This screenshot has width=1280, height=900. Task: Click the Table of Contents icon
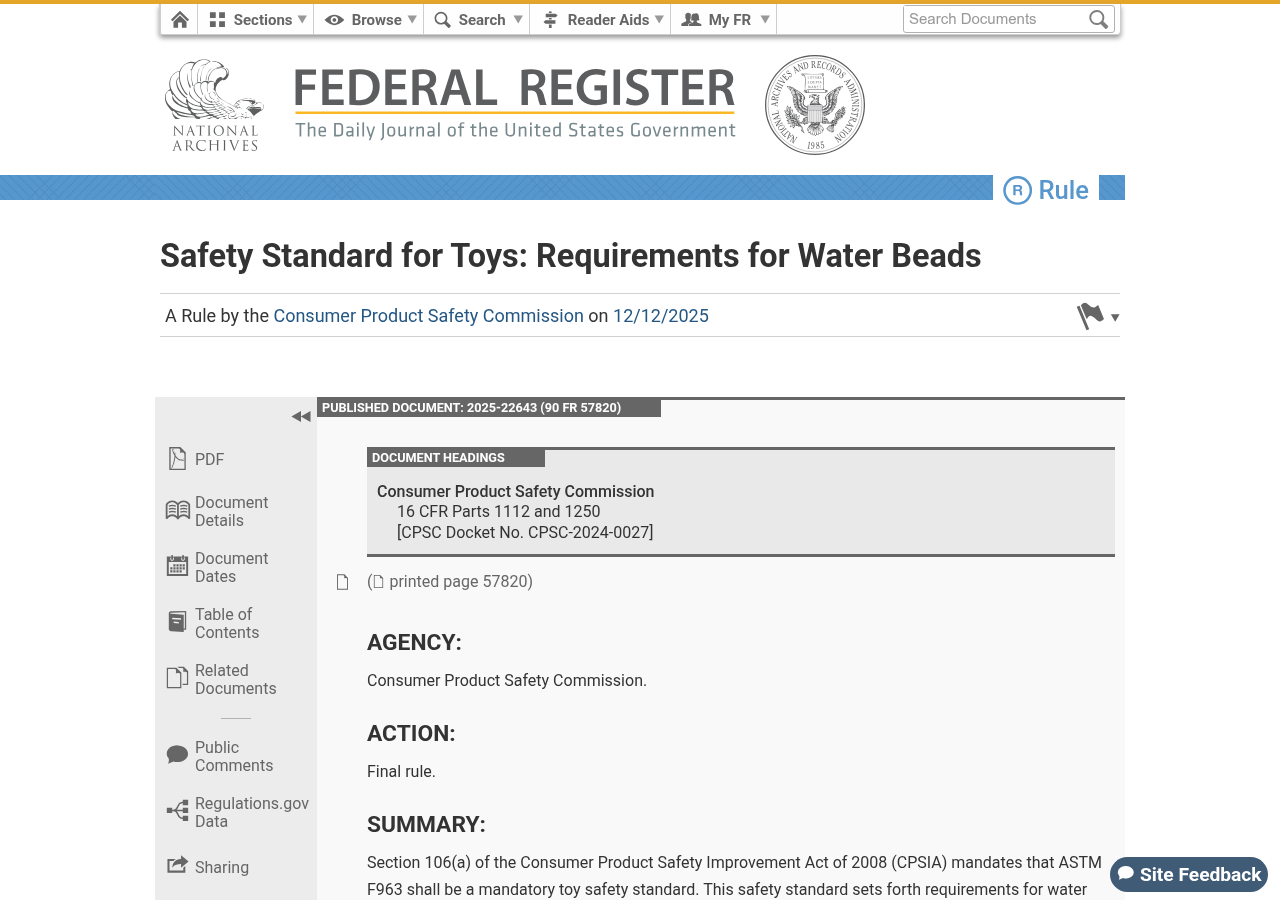[177, 622]
